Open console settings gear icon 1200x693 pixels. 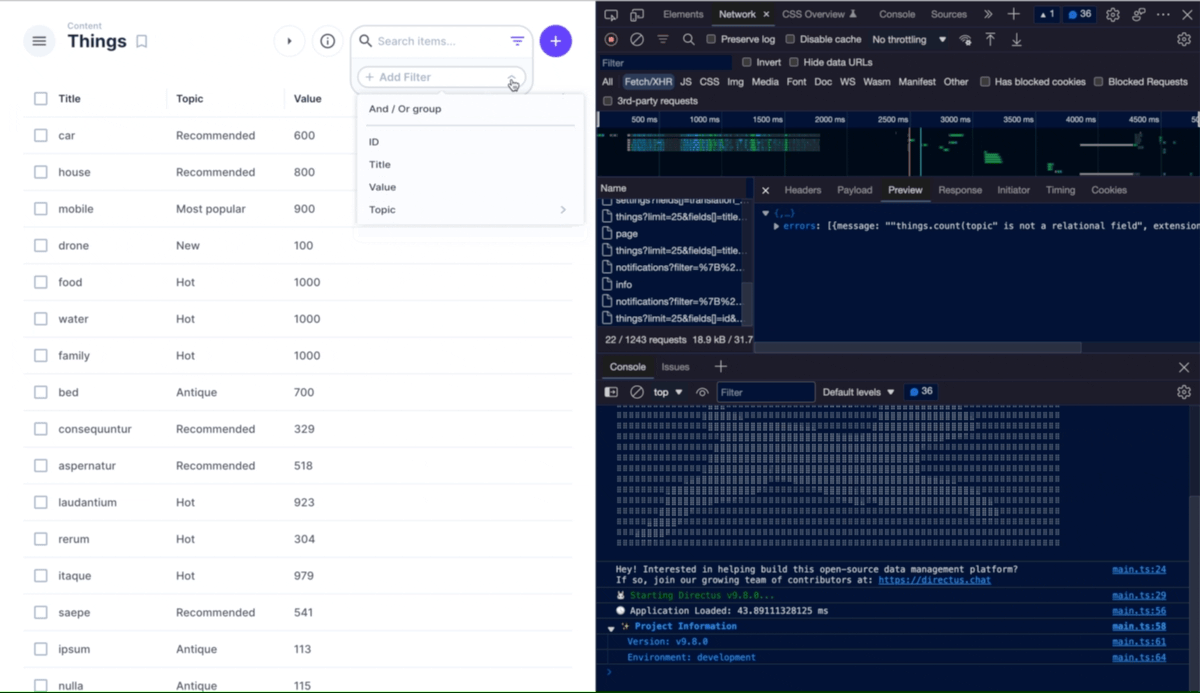tap(1184, 392)
